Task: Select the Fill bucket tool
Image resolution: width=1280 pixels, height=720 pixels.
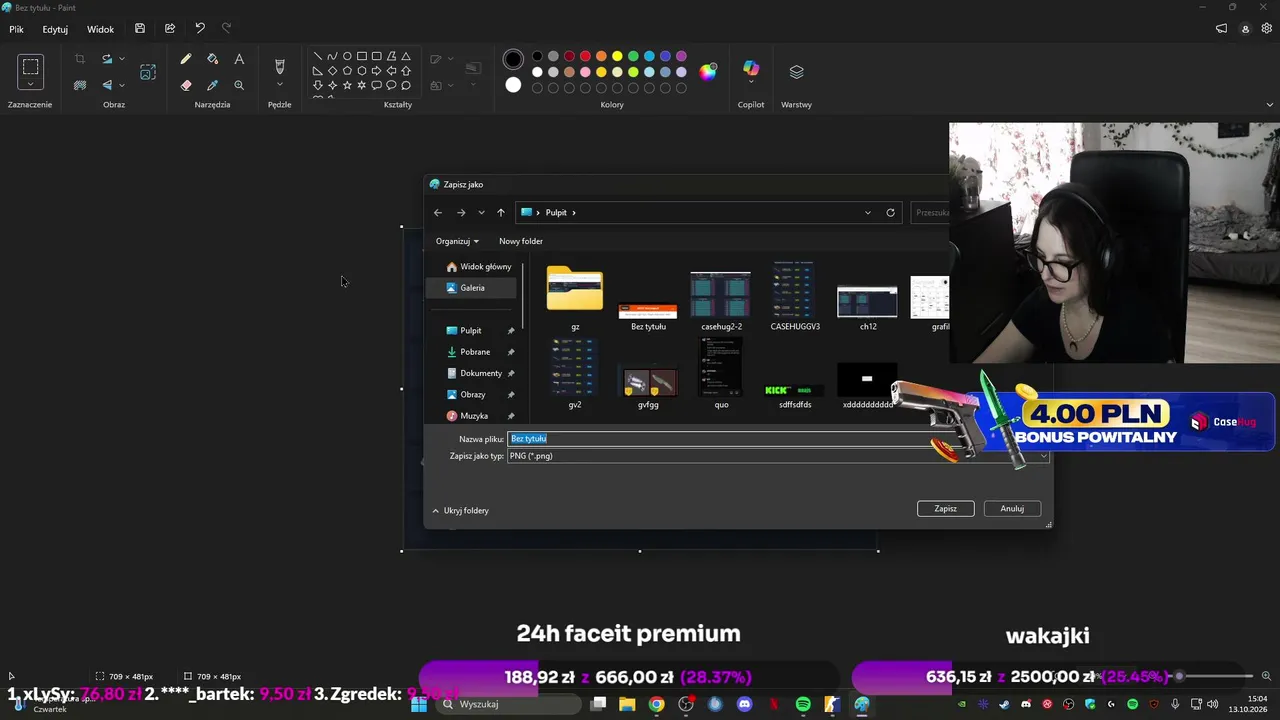Action: click(212, 59)
